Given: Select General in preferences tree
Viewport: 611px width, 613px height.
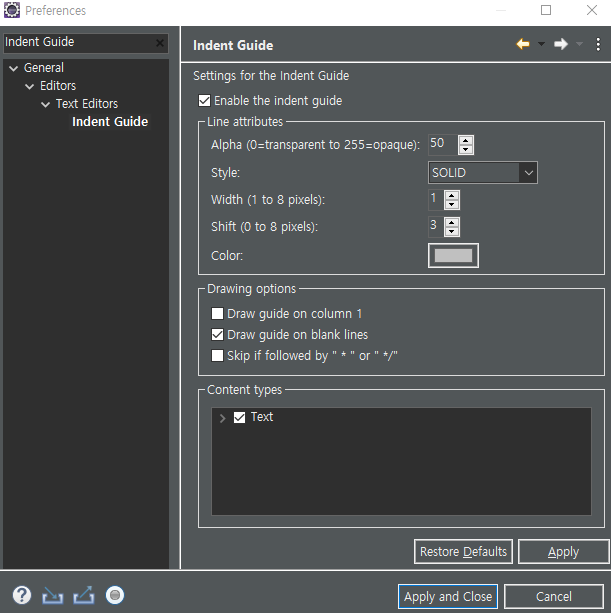Looking at the screenshot, I should (x=44, y=68).
